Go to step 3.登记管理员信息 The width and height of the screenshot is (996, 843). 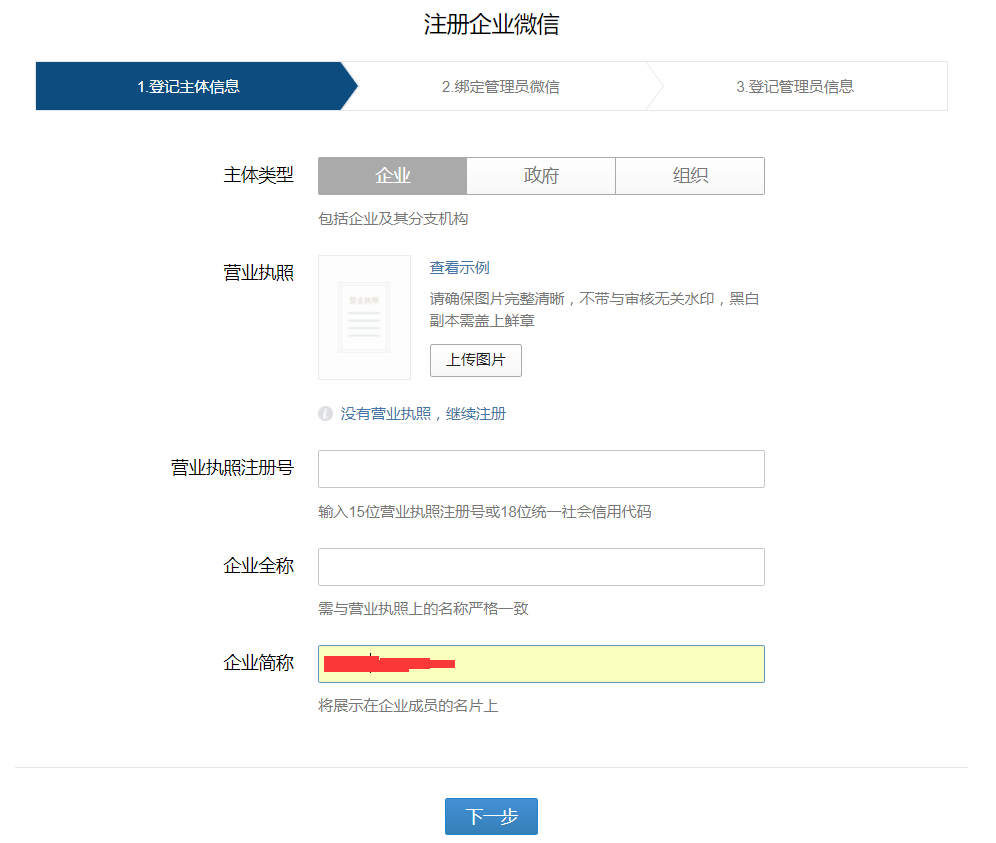click(795, 86)
